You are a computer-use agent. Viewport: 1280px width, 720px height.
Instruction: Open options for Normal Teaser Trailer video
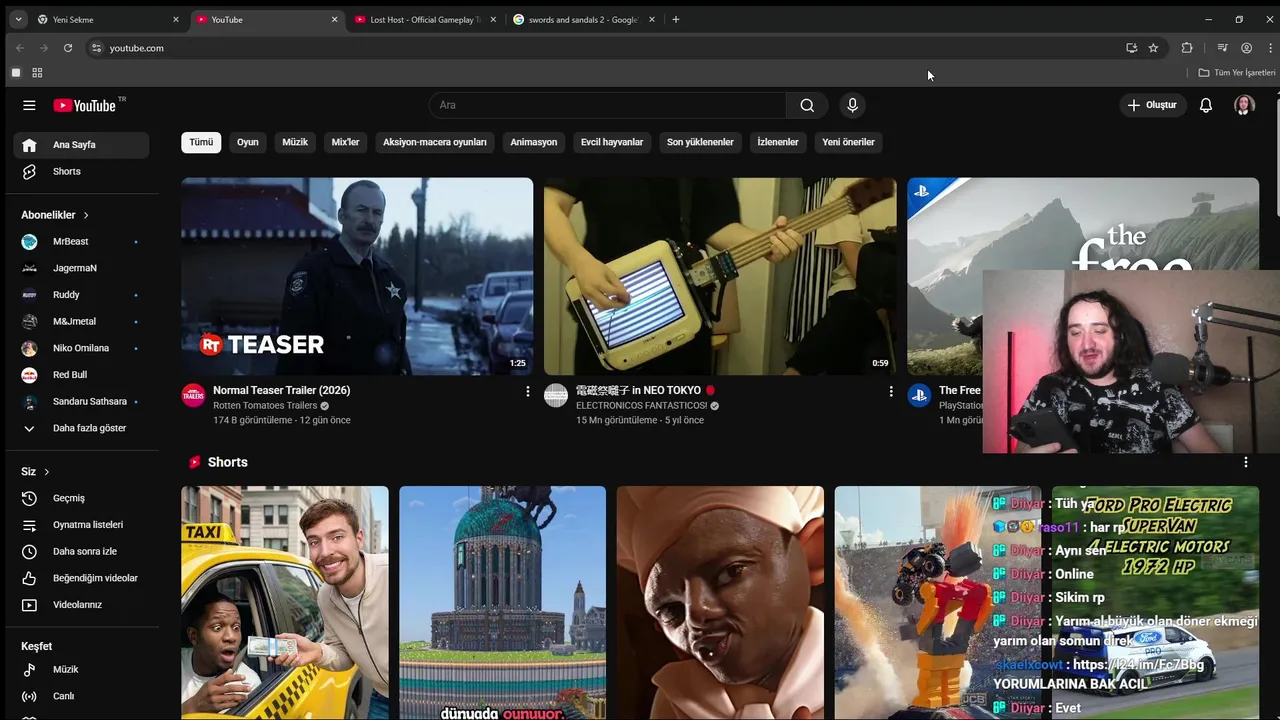coord(528,392)
